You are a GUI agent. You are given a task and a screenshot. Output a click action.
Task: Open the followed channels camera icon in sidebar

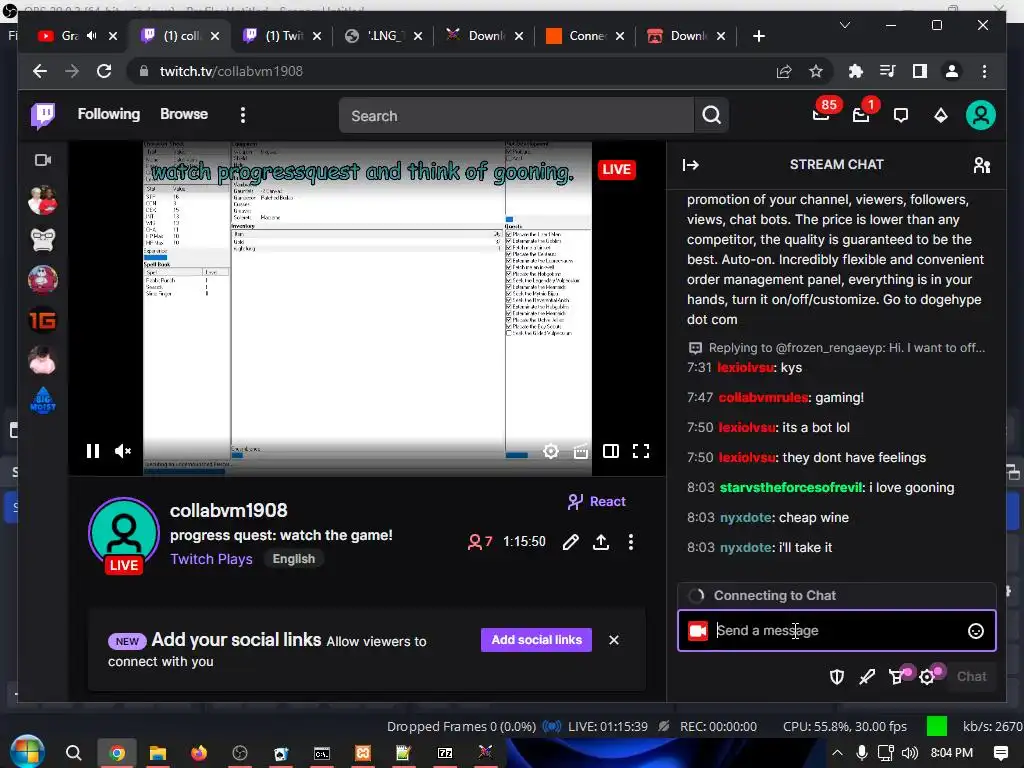point(43,160)
